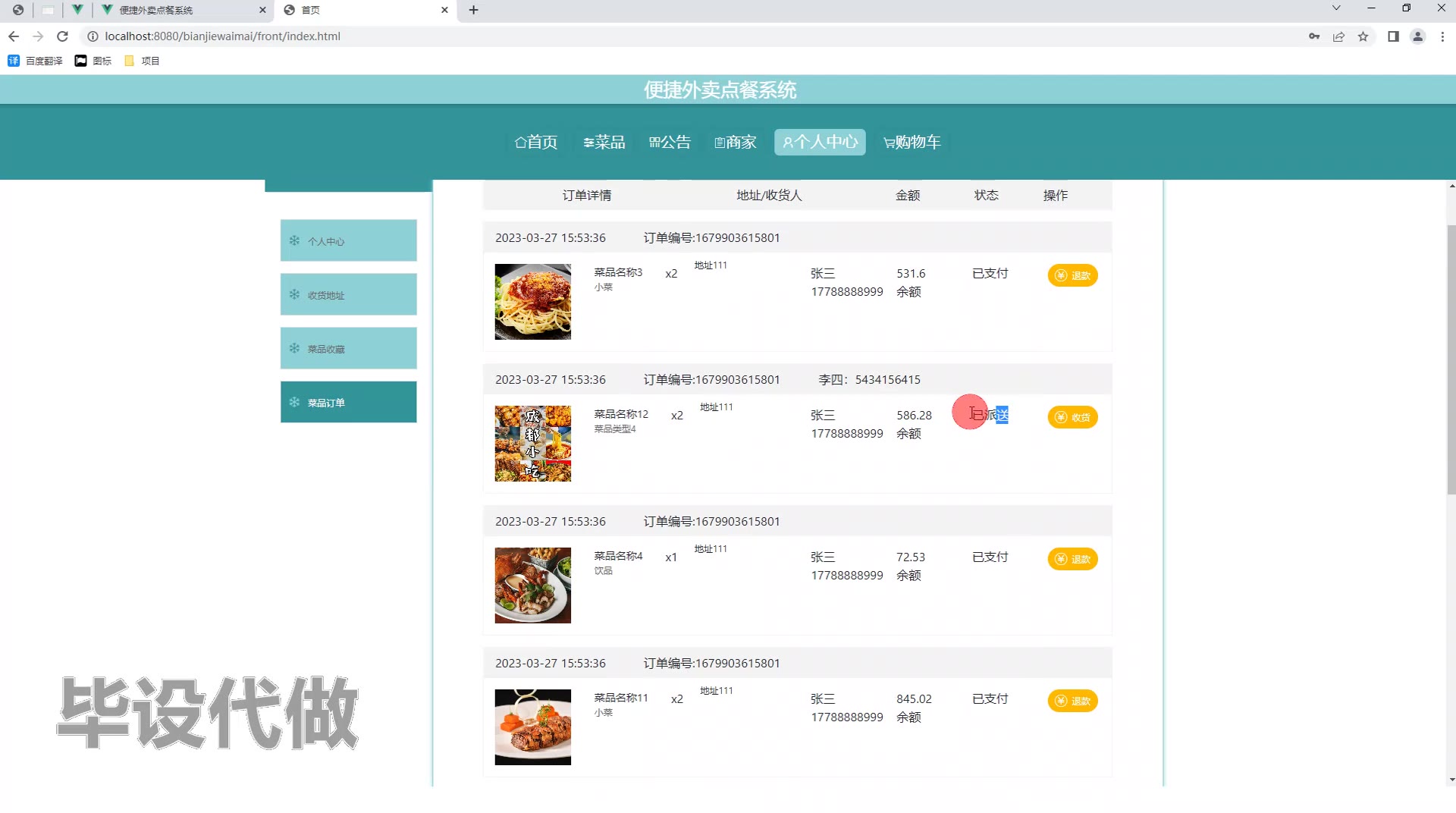Screen dimensions: 1456x813
Task: View site information icon in address bar
Action: click(x=93, y=36)
